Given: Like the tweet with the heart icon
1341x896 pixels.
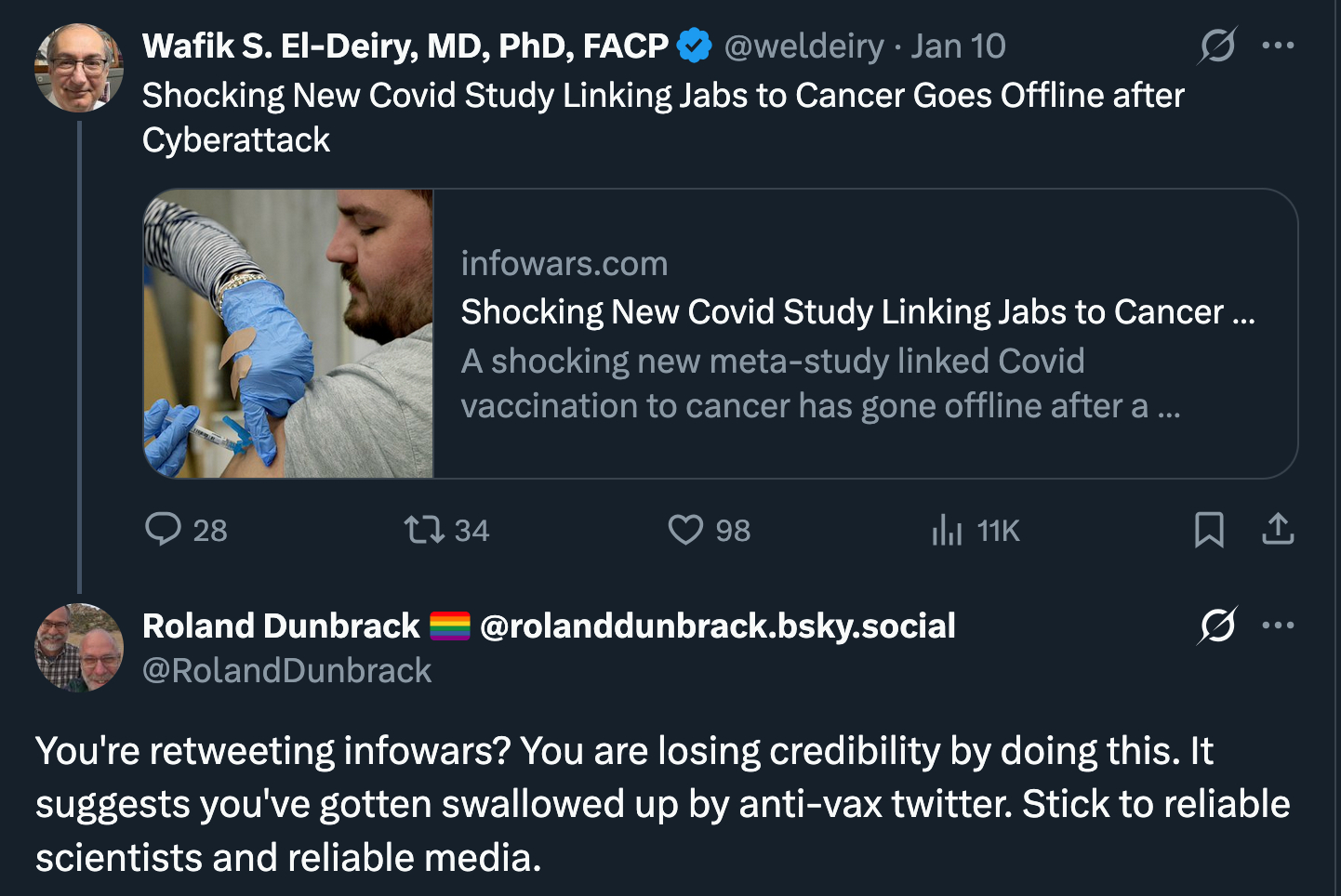Looking at the screenshot, I should click(x=686, y=530).
